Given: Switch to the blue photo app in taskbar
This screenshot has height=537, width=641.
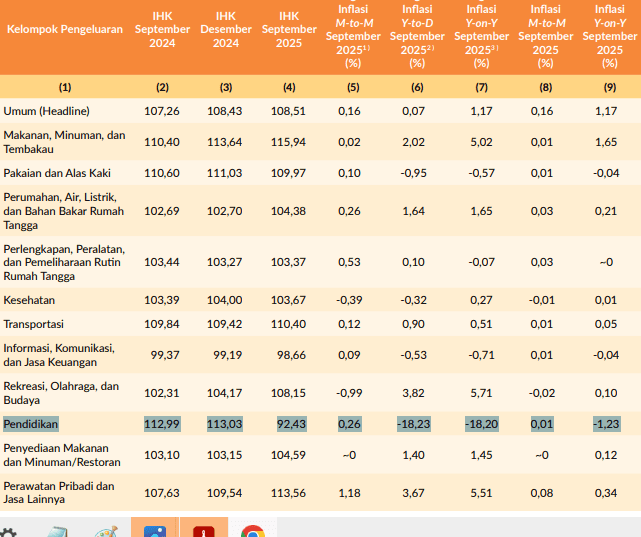Looking at the screenshot, I should [154, 528].
